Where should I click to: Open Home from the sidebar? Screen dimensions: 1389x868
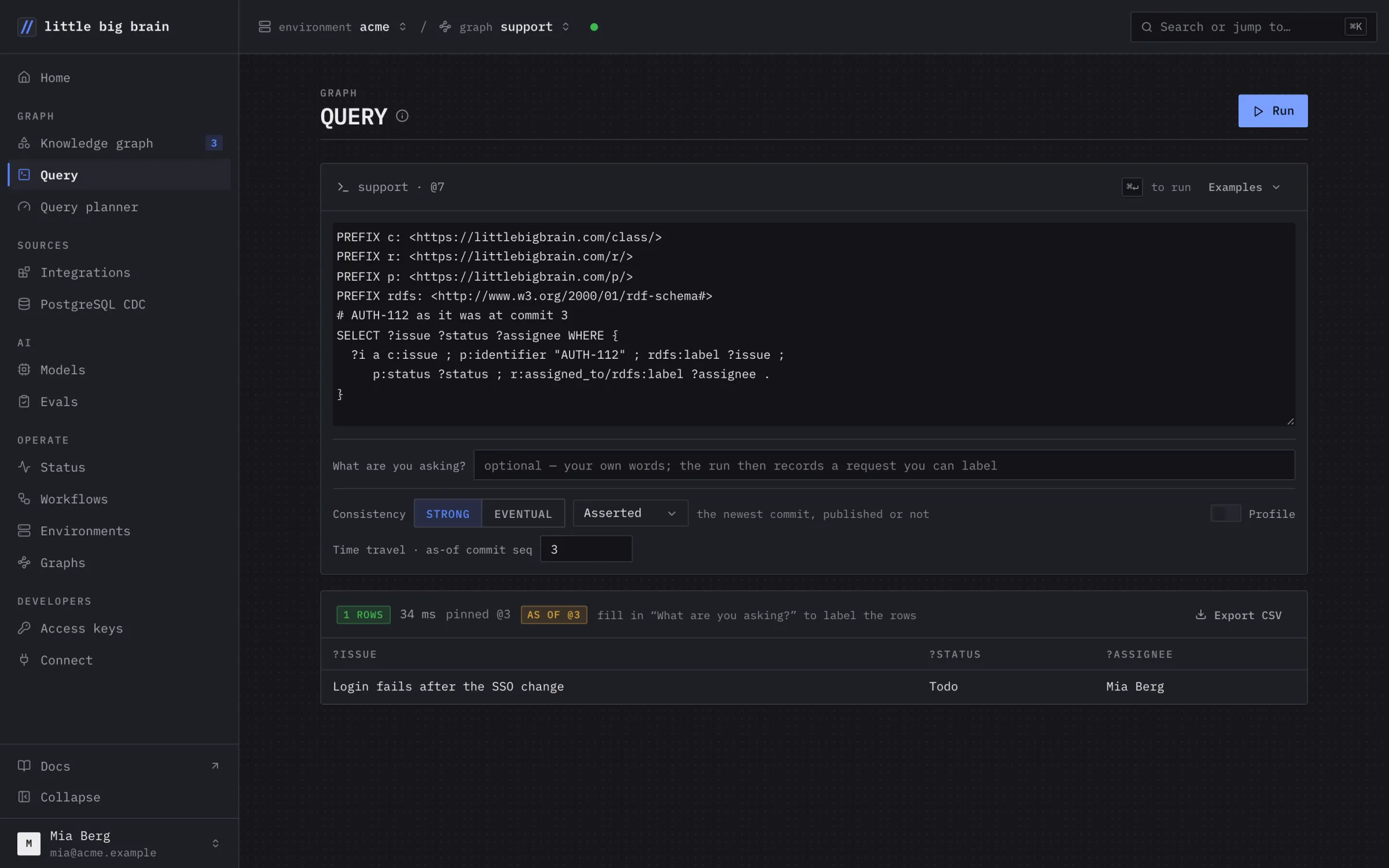tap(119, 78)
